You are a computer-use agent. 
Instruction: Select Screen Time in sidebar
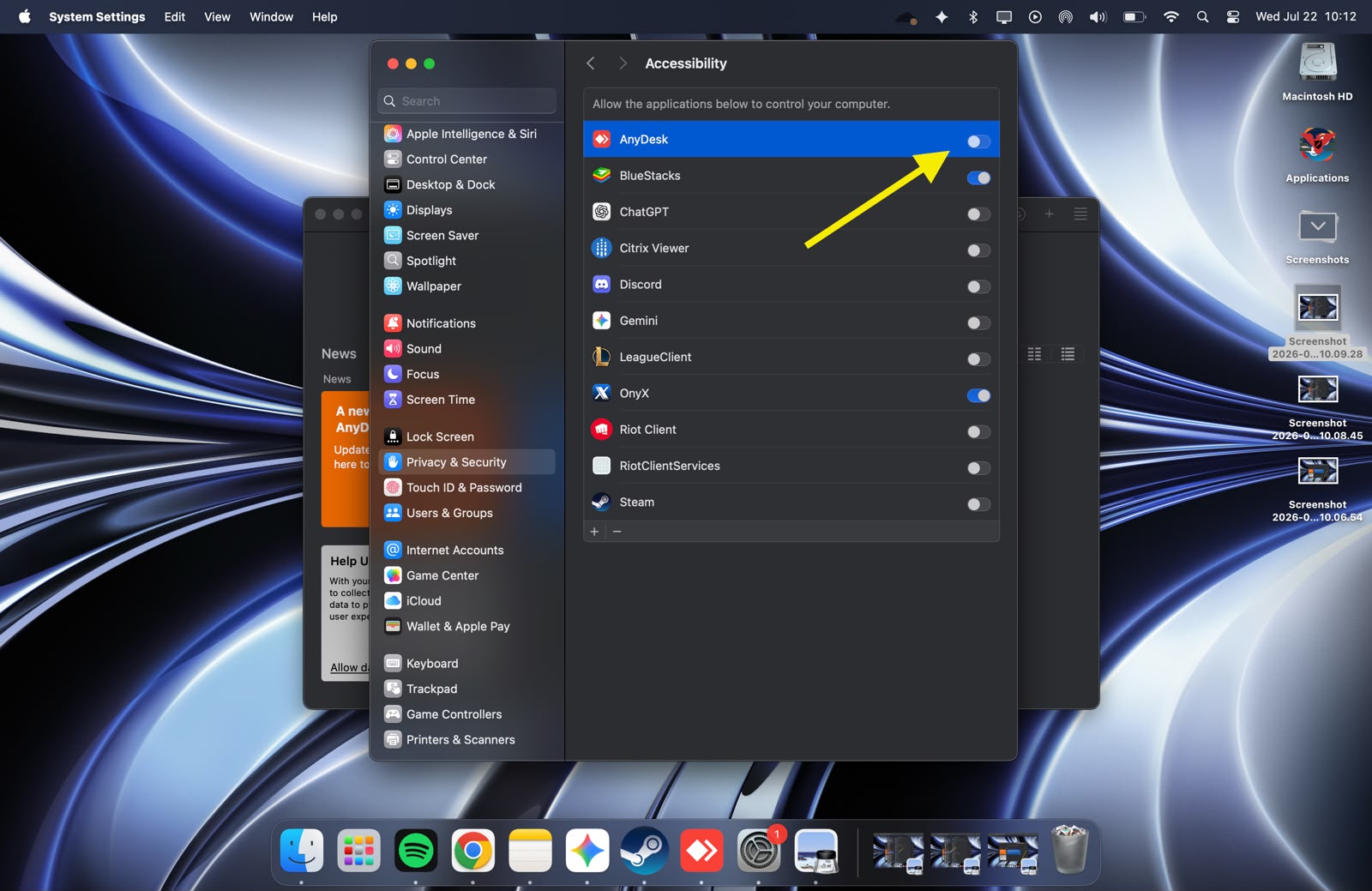466,400
